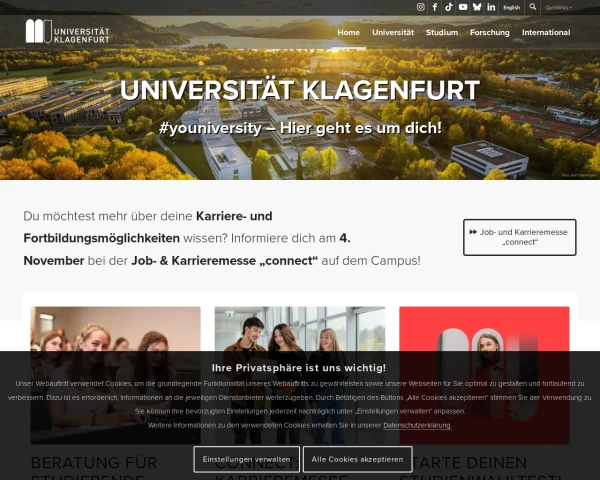Open the LinkedIn social icon
This screenshot has height=480, width=600.
tap(491, 7)
